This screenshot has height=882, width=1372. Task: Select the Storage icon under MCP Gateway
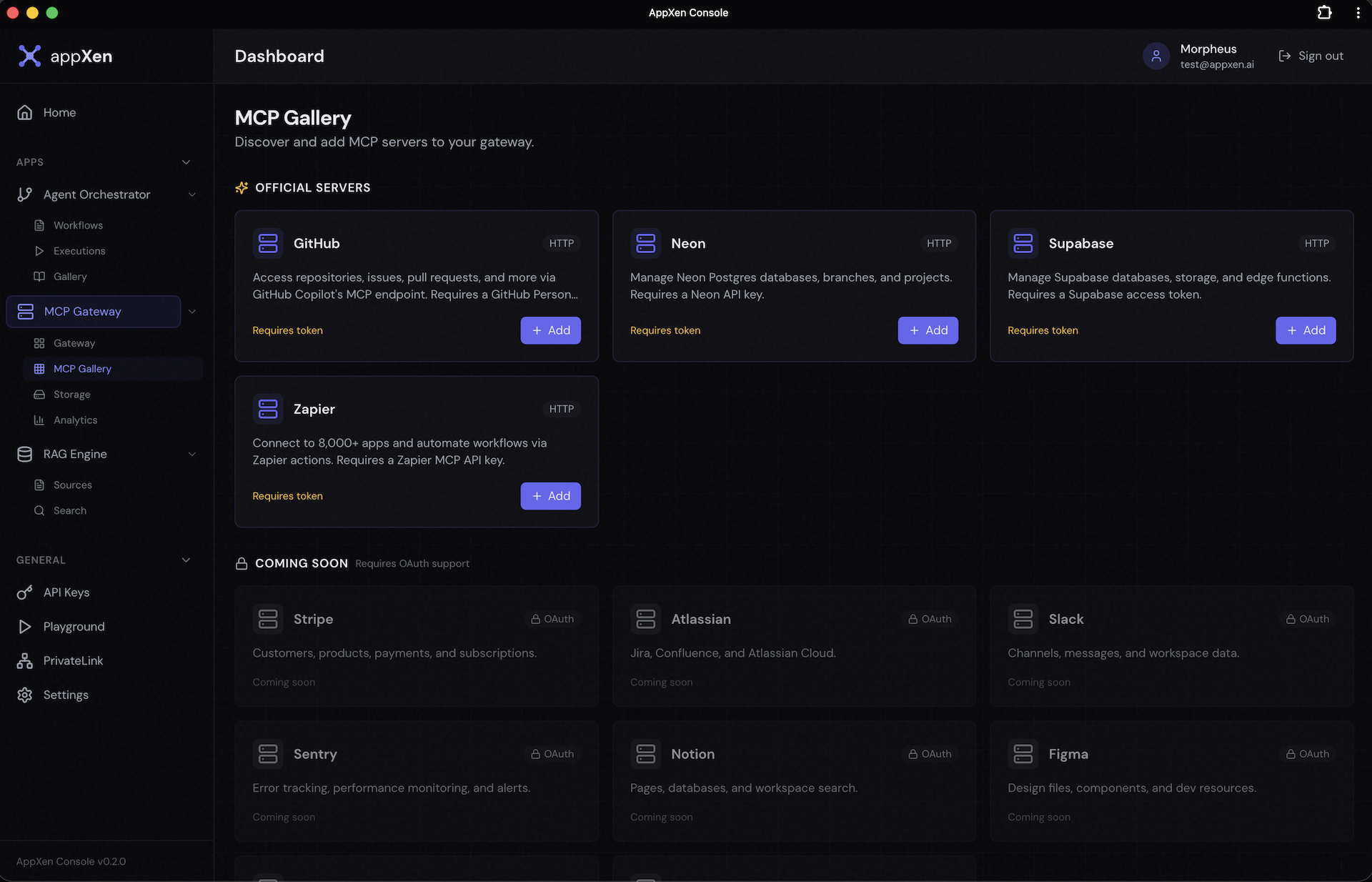pos(39,394)
